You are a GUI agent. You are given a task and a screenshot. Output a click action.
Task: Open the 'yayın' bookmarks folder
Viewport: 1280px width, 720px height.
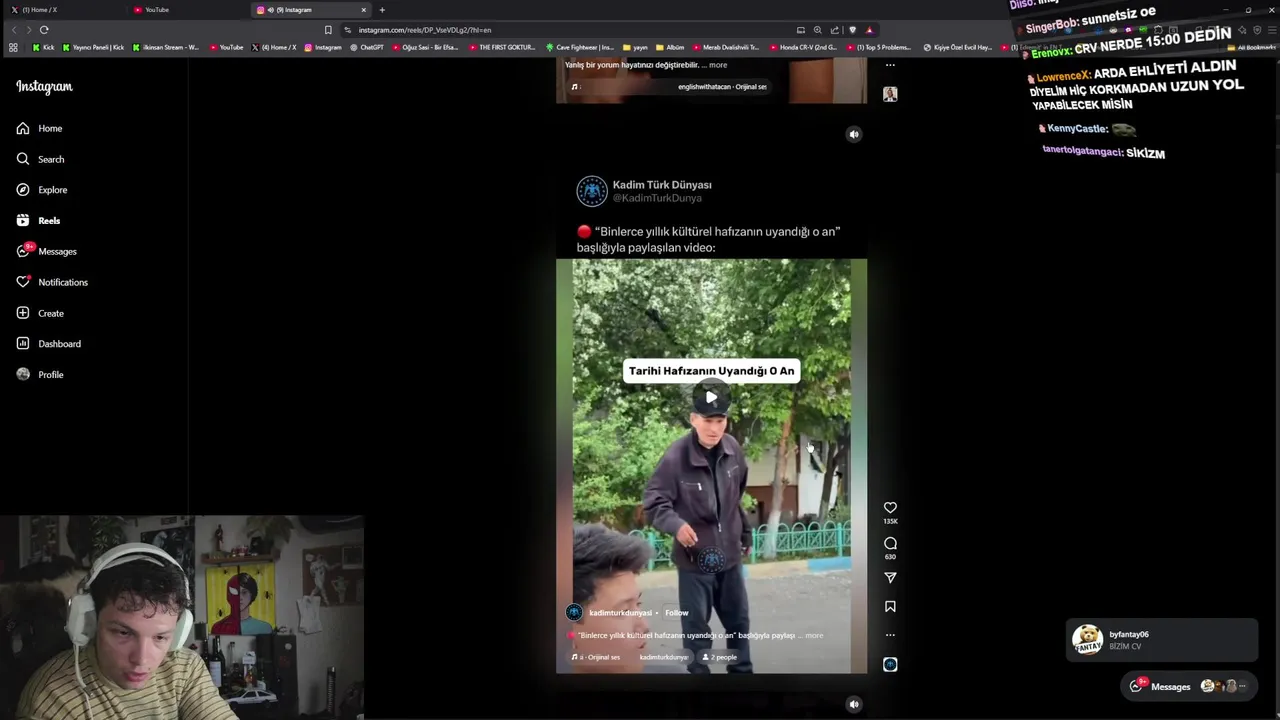[635, 47]
